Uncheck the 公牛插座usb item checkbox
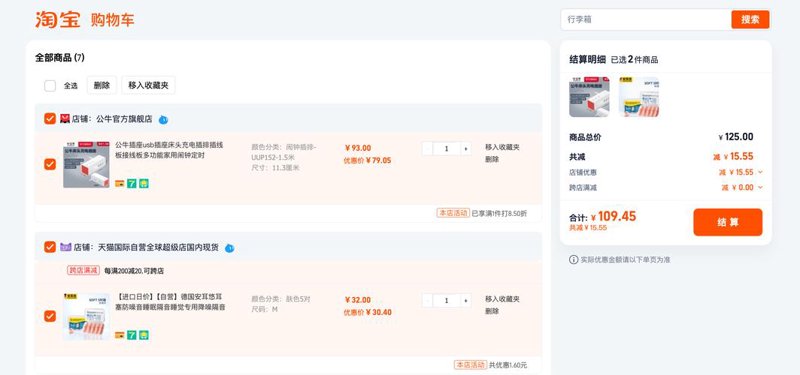This screenshot has height=375, width=800. 50,164
